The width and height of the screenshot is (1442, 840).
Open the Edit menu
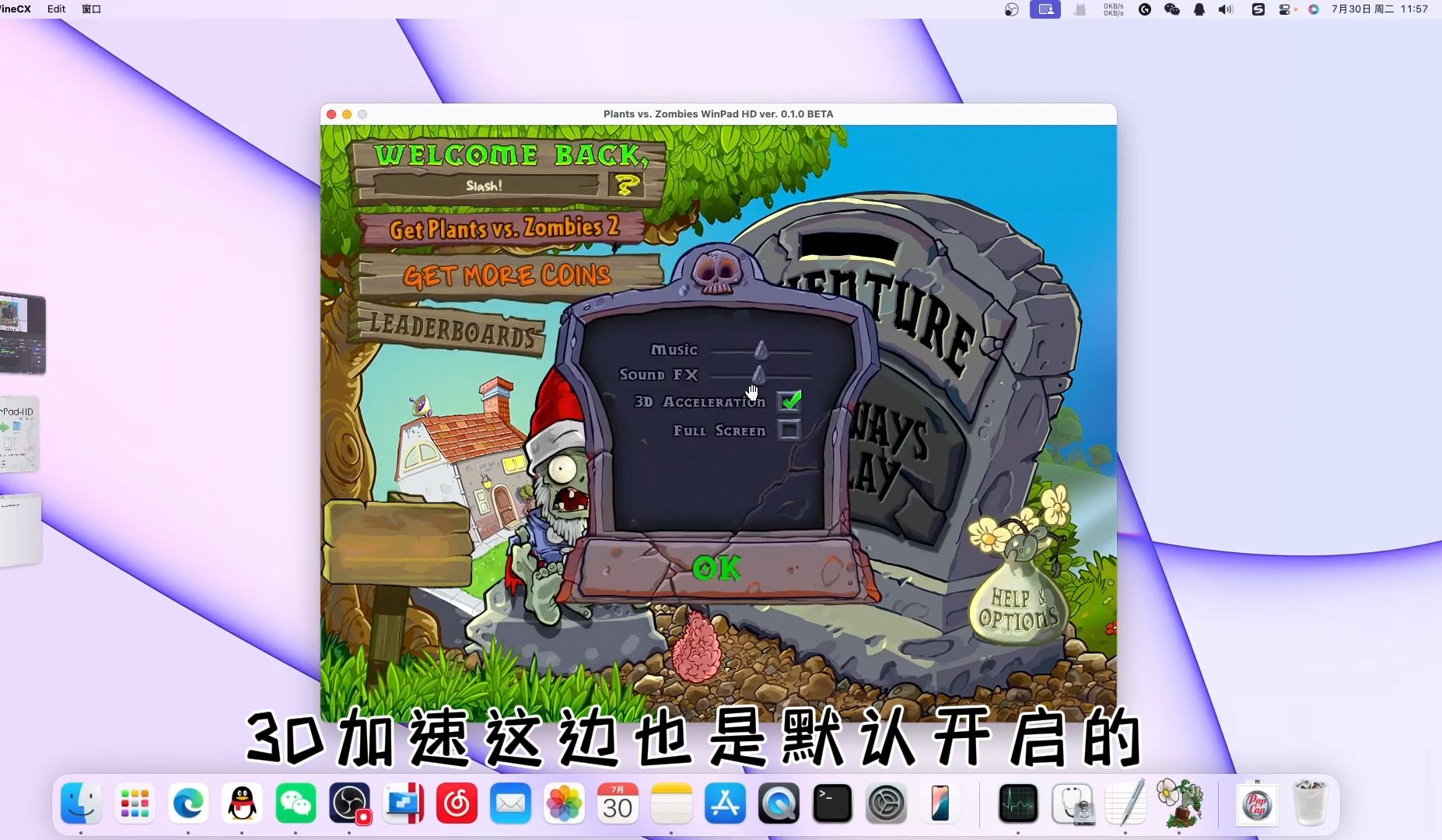pyautogui.click(x=56, y=9)
